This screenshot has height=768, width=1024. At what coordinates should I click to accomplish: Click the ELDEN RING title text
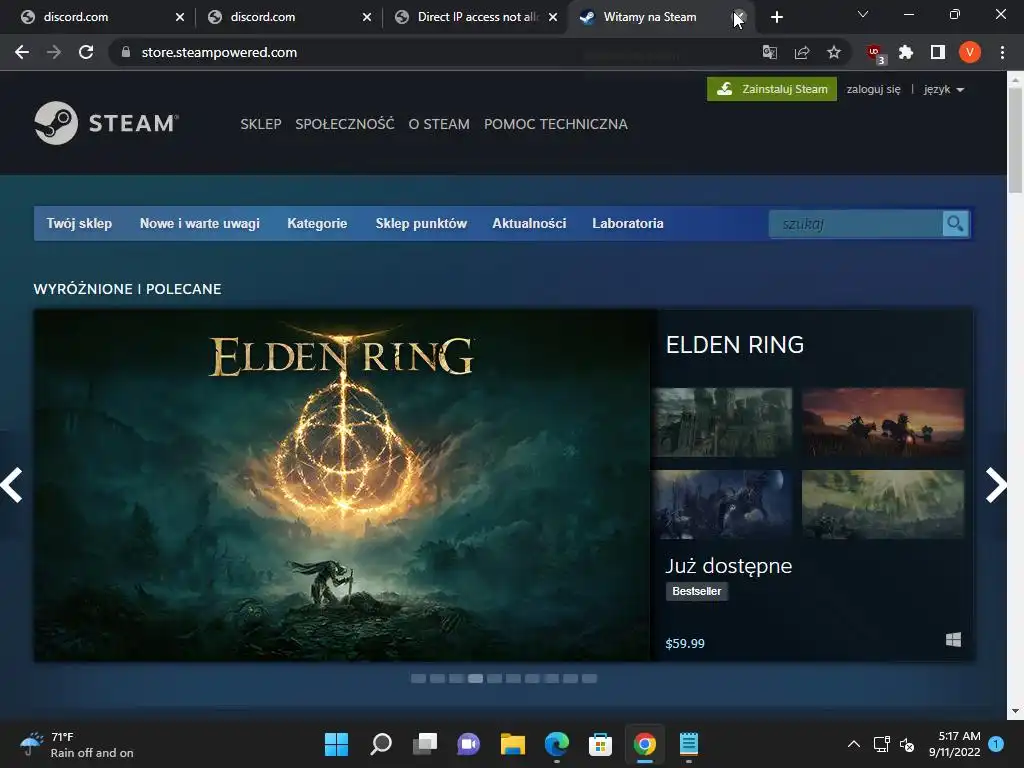[x=735, y=345]
